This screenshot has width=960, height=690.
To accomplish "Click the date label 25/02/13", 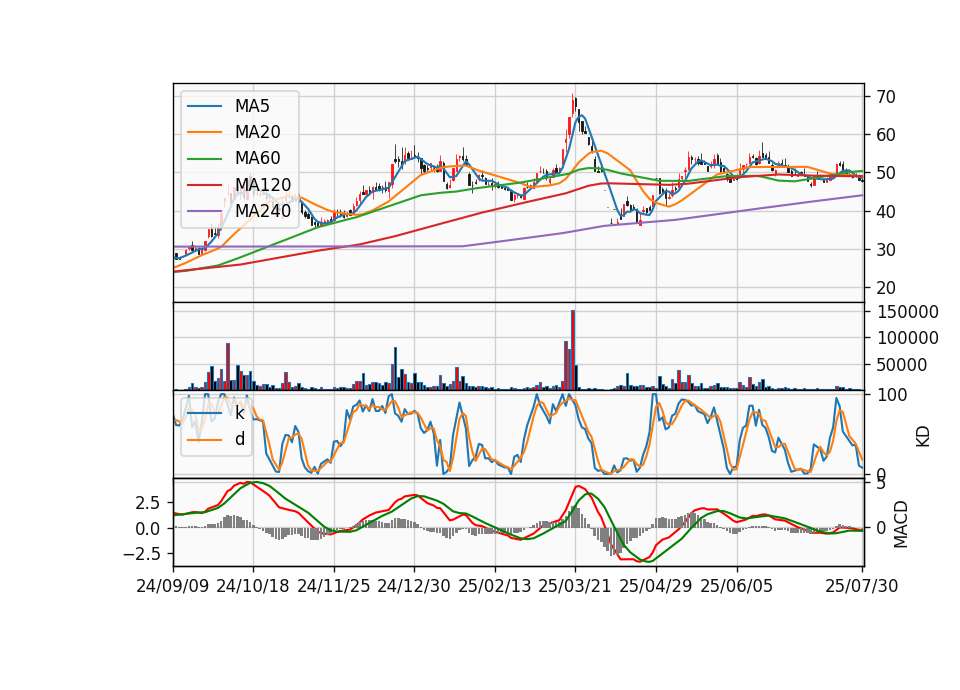I will (x=495, y=586).
